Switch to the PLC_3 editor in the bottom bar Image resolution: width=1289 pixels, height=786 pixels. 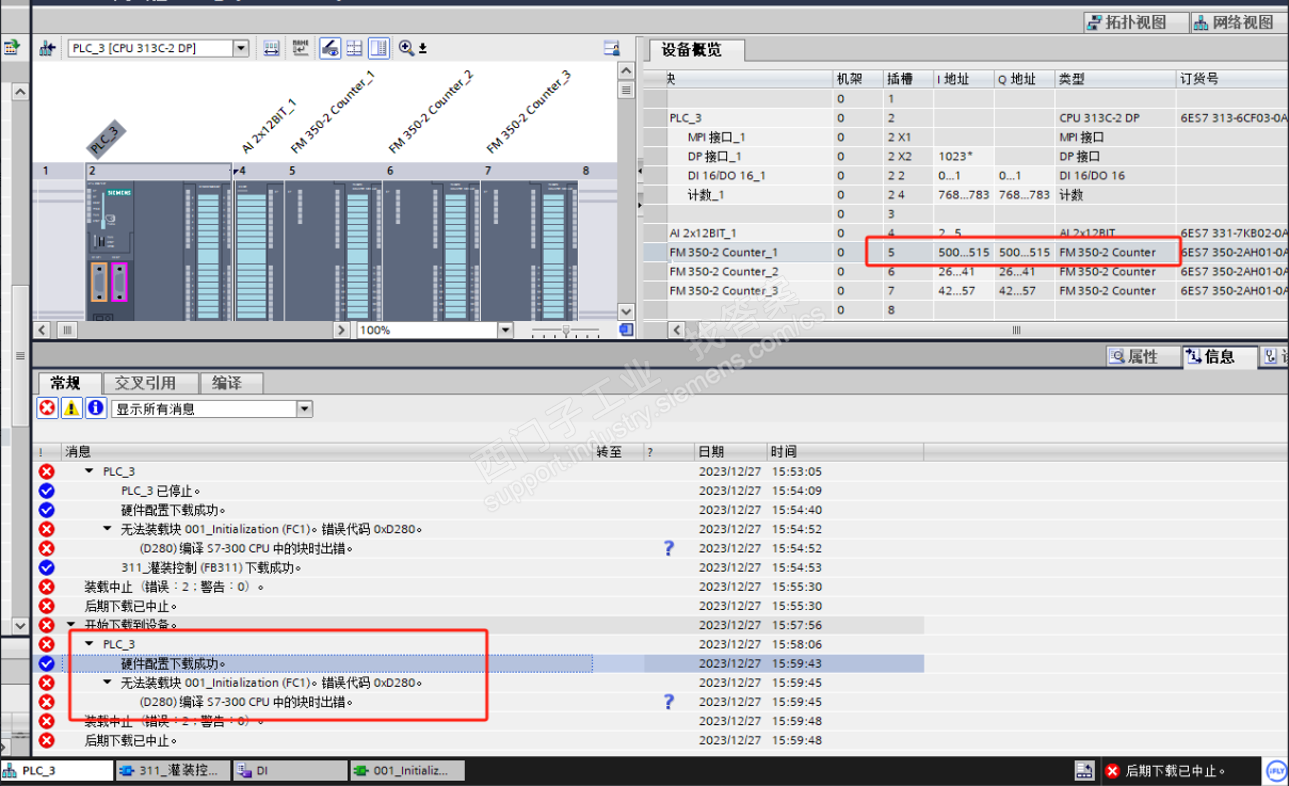click(x=57, y=771)
